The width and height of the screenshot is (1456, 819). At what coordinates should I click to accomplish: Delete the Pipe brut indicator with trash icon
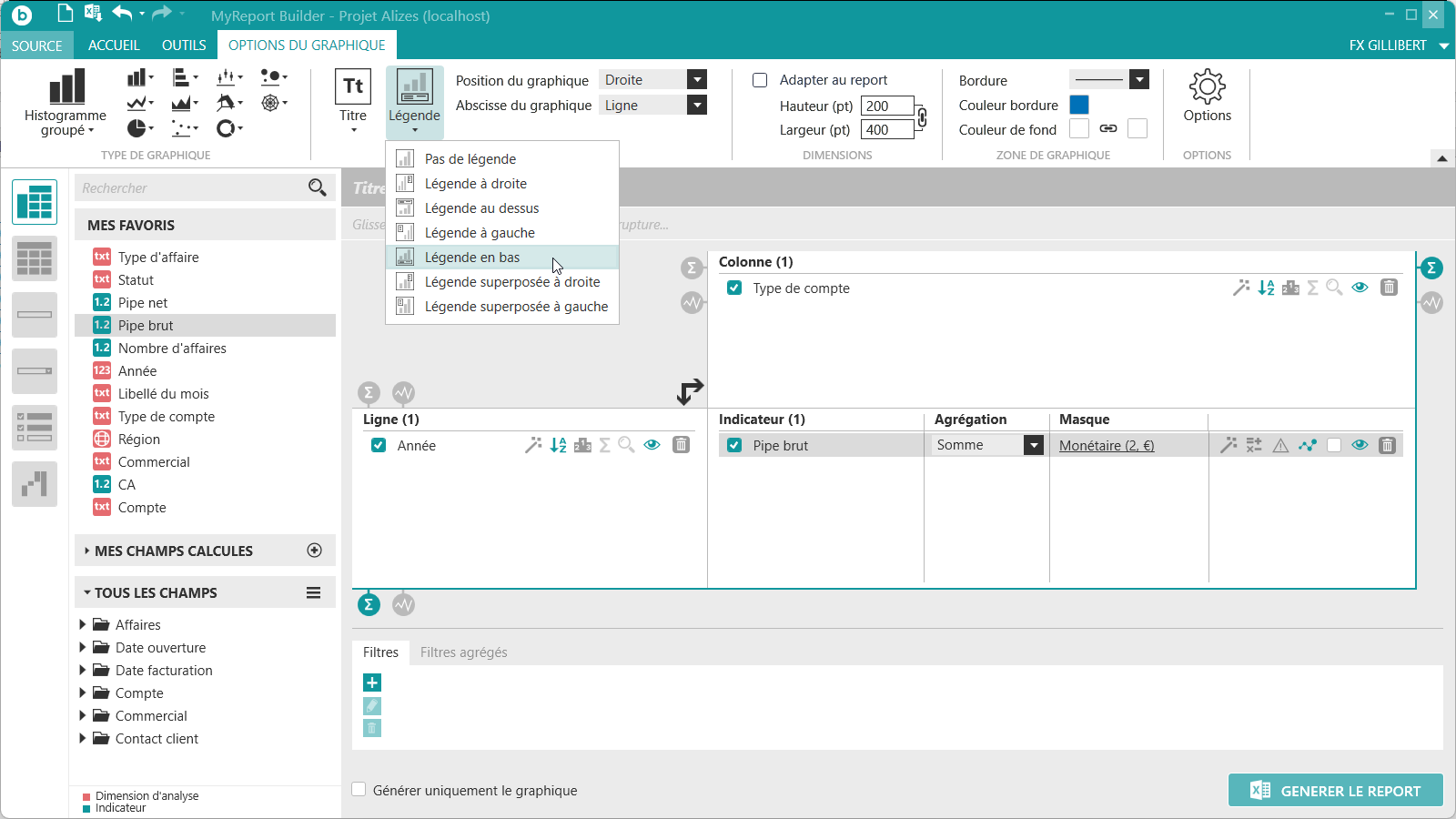[x=1387, y=445]
